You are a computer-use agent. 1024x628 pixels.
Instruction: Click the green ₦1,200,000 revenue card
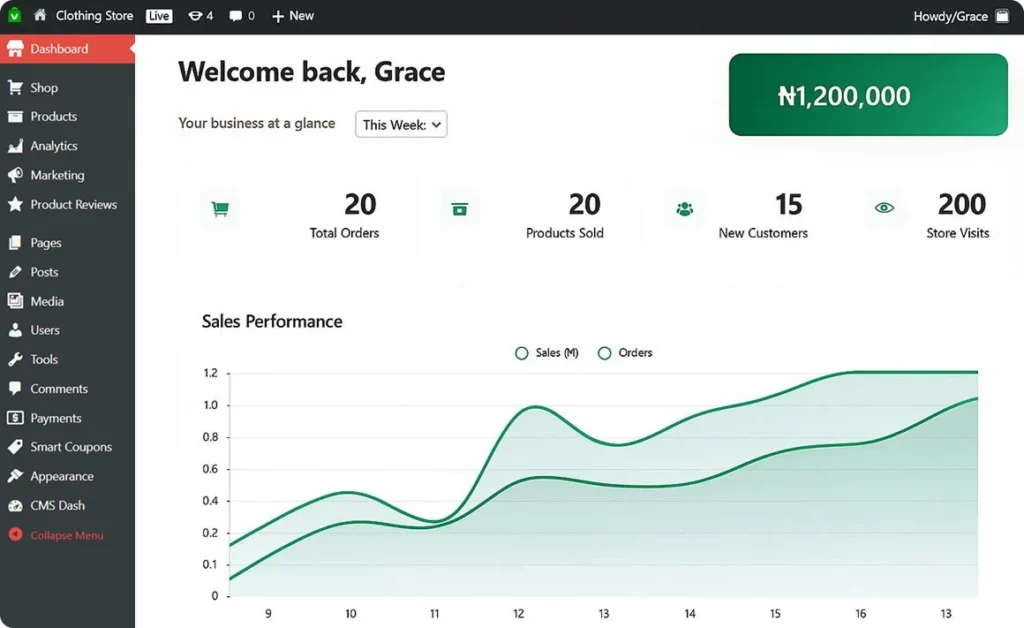click(868, 95)
